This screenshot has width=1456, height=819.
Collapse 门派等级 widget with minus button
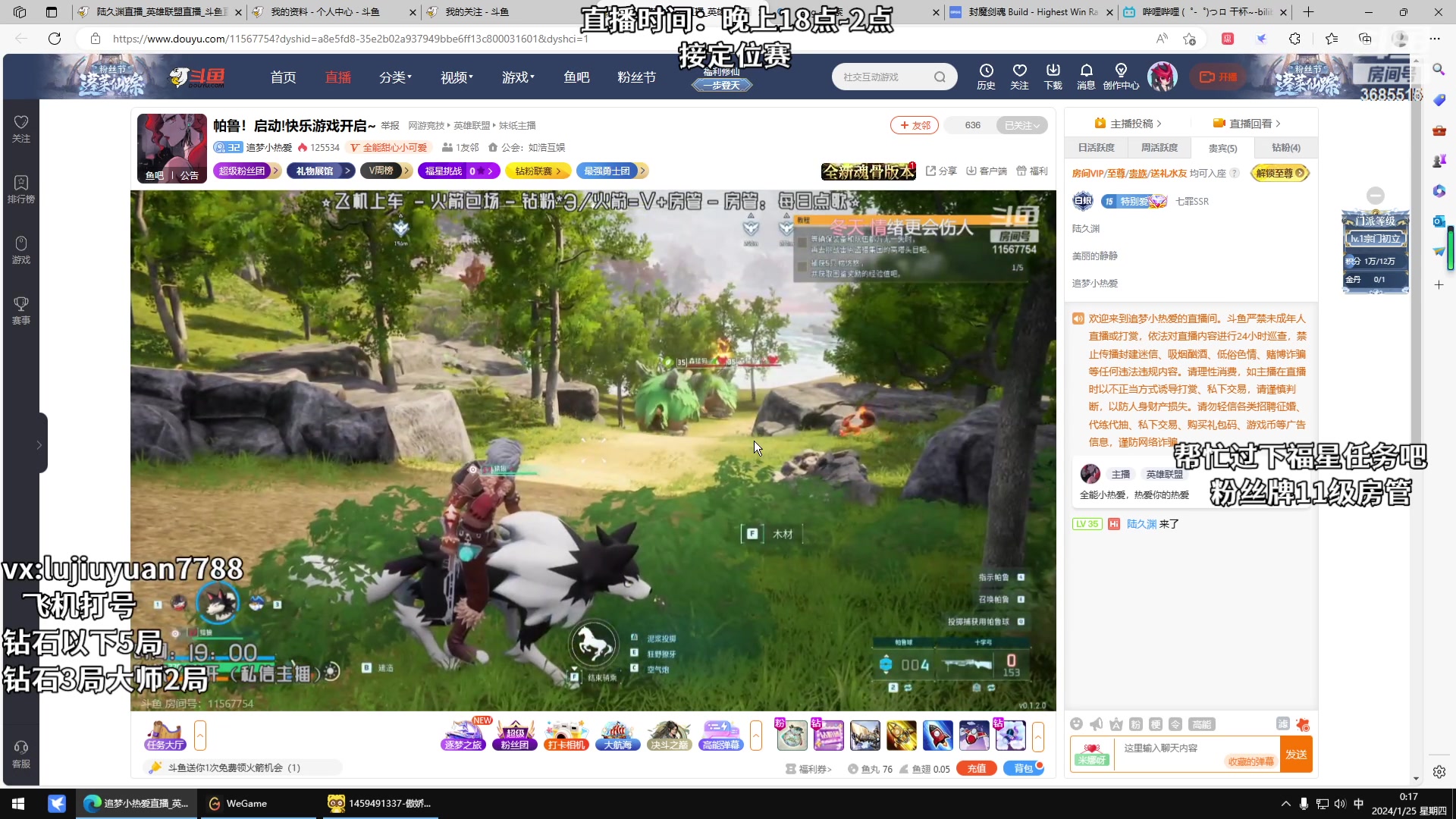[x=1375, y=195]
